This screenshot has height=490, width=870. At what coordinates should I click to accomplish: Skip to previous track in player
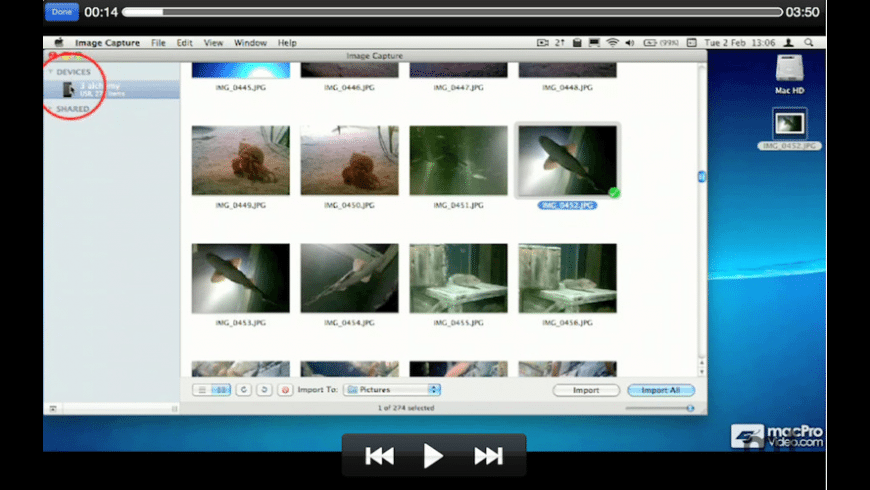(x=380, y=456)
